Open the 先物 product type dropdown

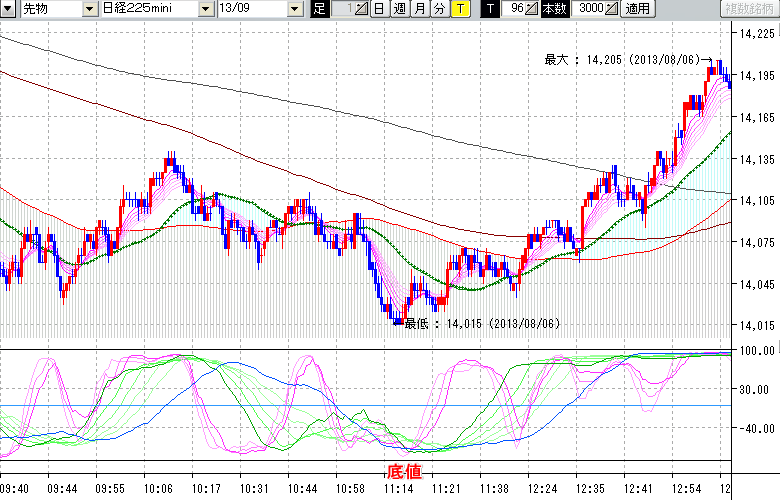[x=91, y=9]
